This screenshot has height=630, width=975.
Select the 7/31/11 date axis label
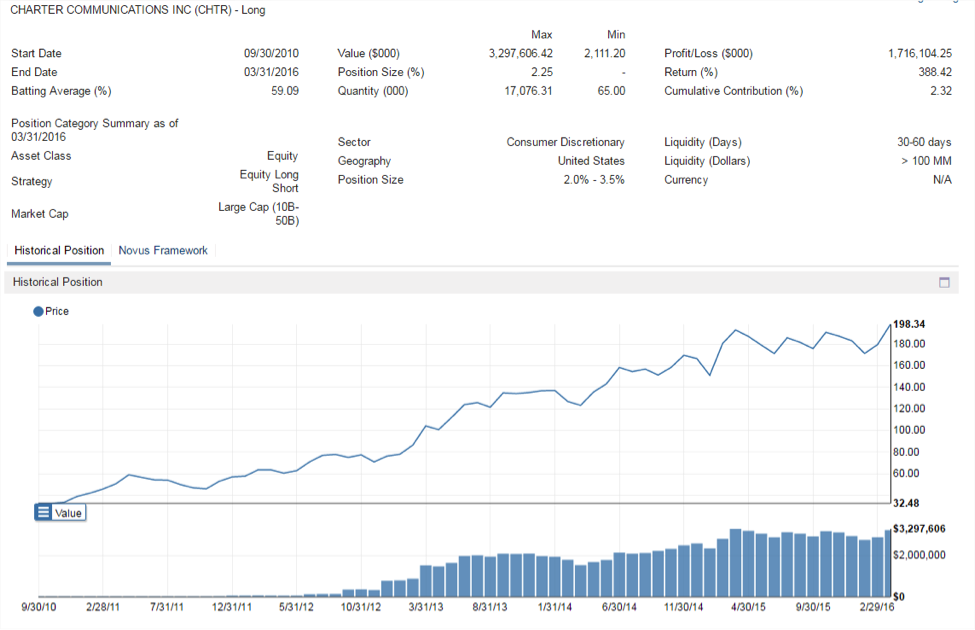(167, 607)
